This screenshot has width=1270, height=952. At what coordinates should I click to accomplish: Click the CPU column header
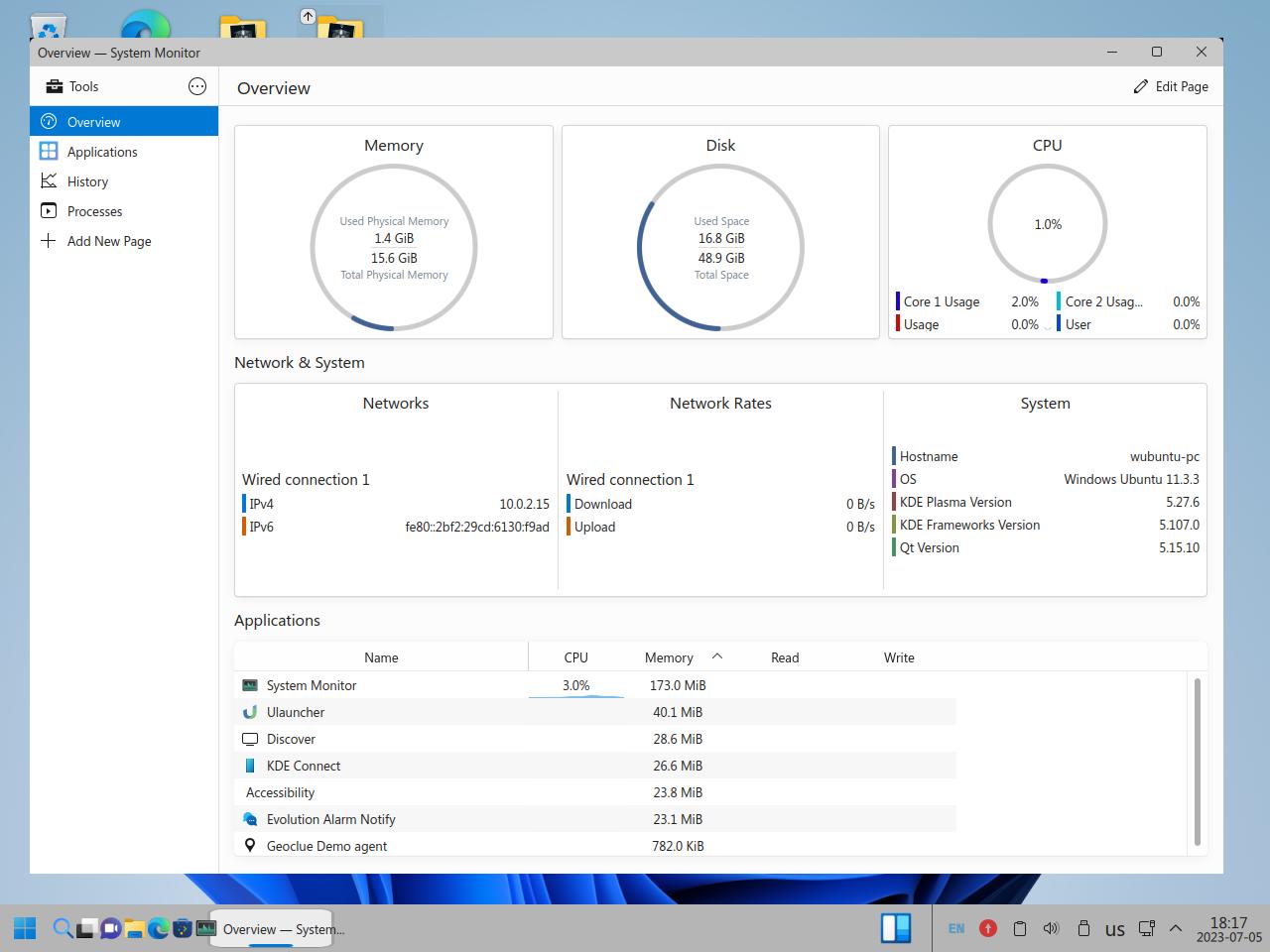coord(575,657)
